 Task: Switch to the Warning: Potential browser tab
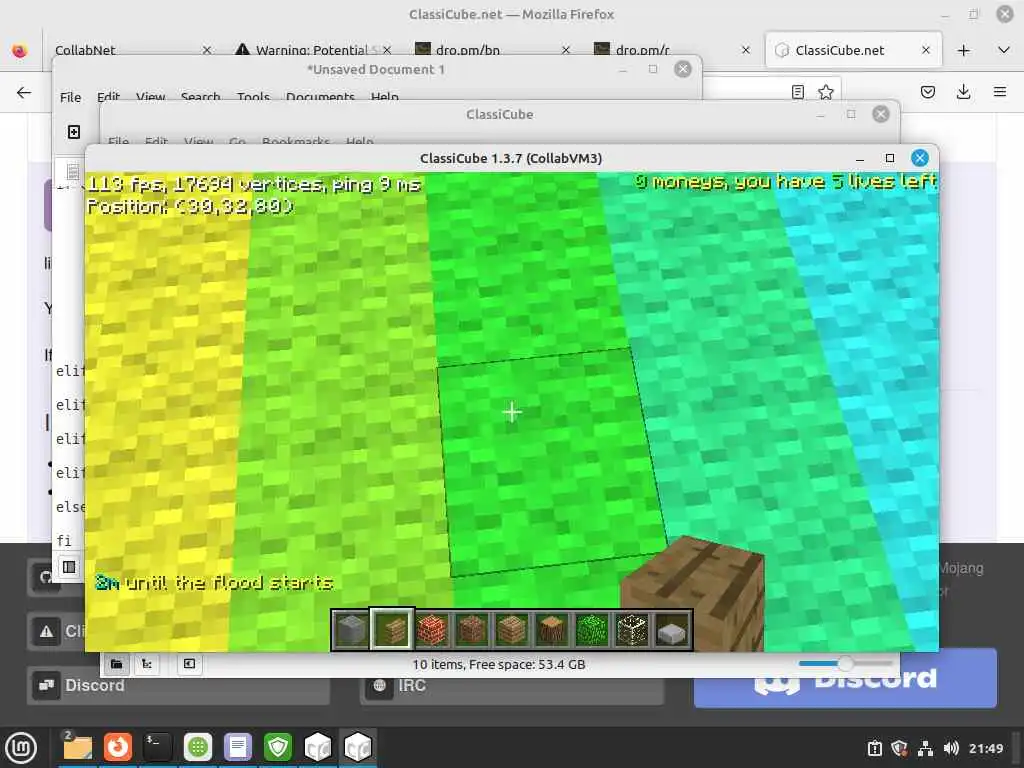point(313,50)
